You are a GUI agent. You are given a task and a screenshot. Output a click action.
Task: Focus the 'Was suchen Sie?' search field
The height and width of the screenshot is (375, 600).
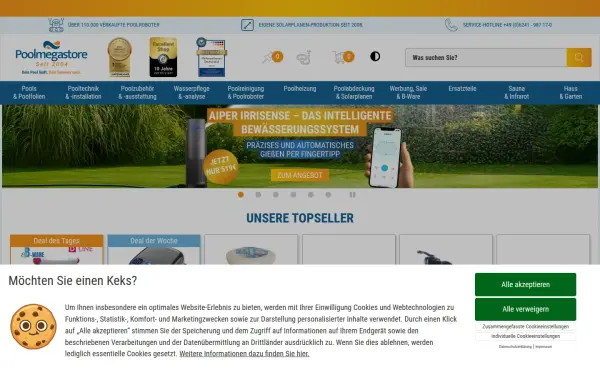pos(486,57)
